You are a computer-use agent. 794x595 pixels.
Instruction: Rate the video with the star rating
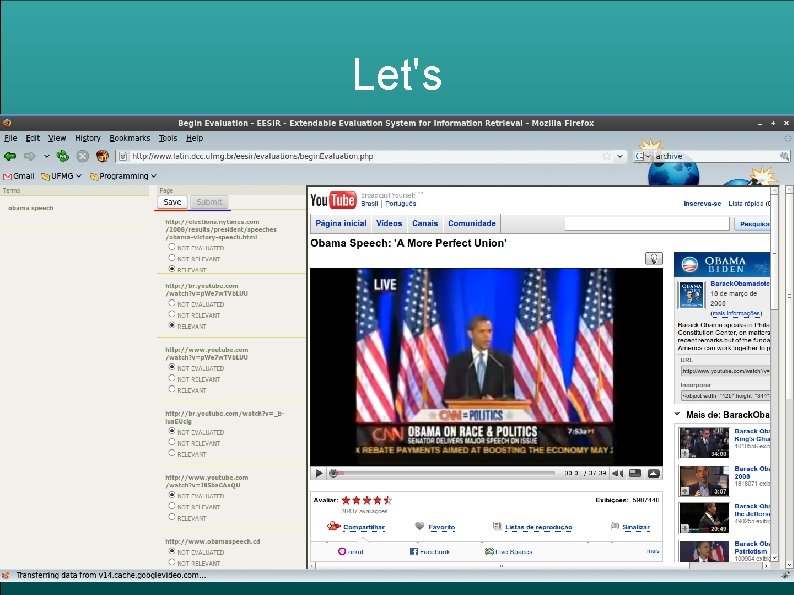pos(367,500)
